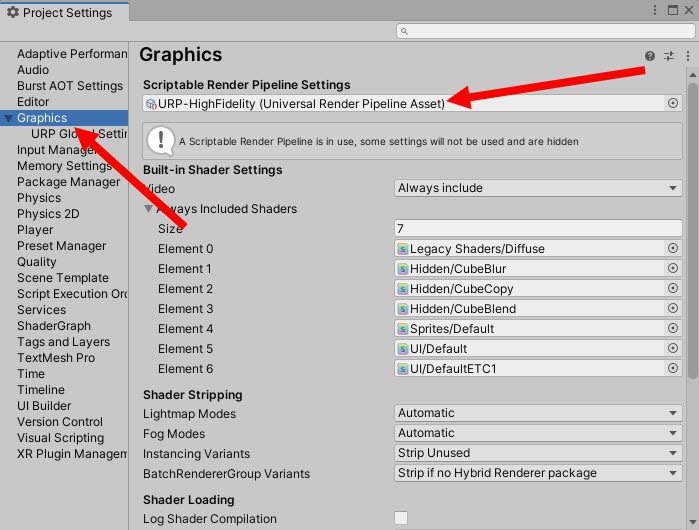Open Version Control category

(60, 422)
